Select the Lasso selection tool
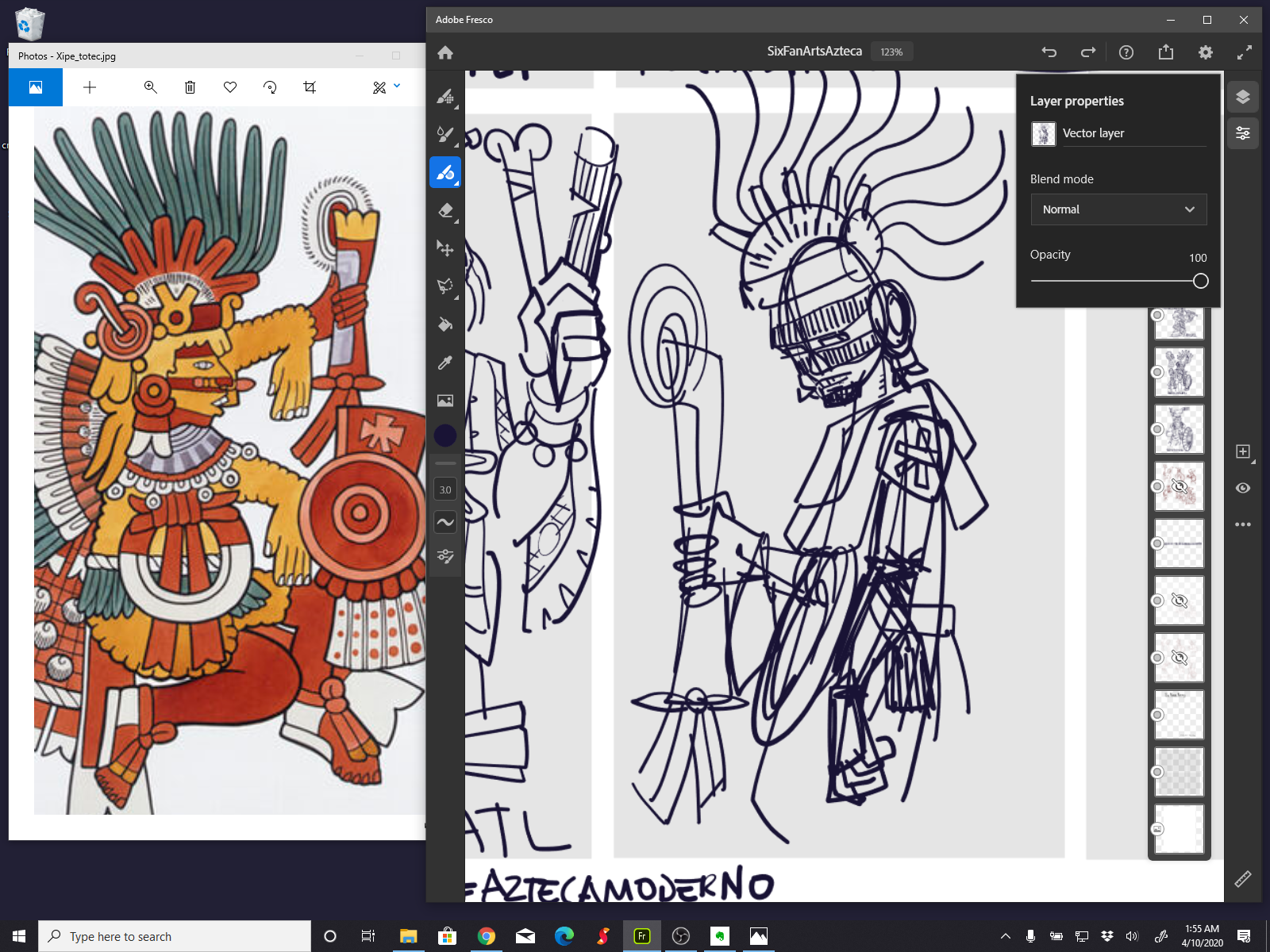Screen dimensions: 1270x952 tap(445, 286)
